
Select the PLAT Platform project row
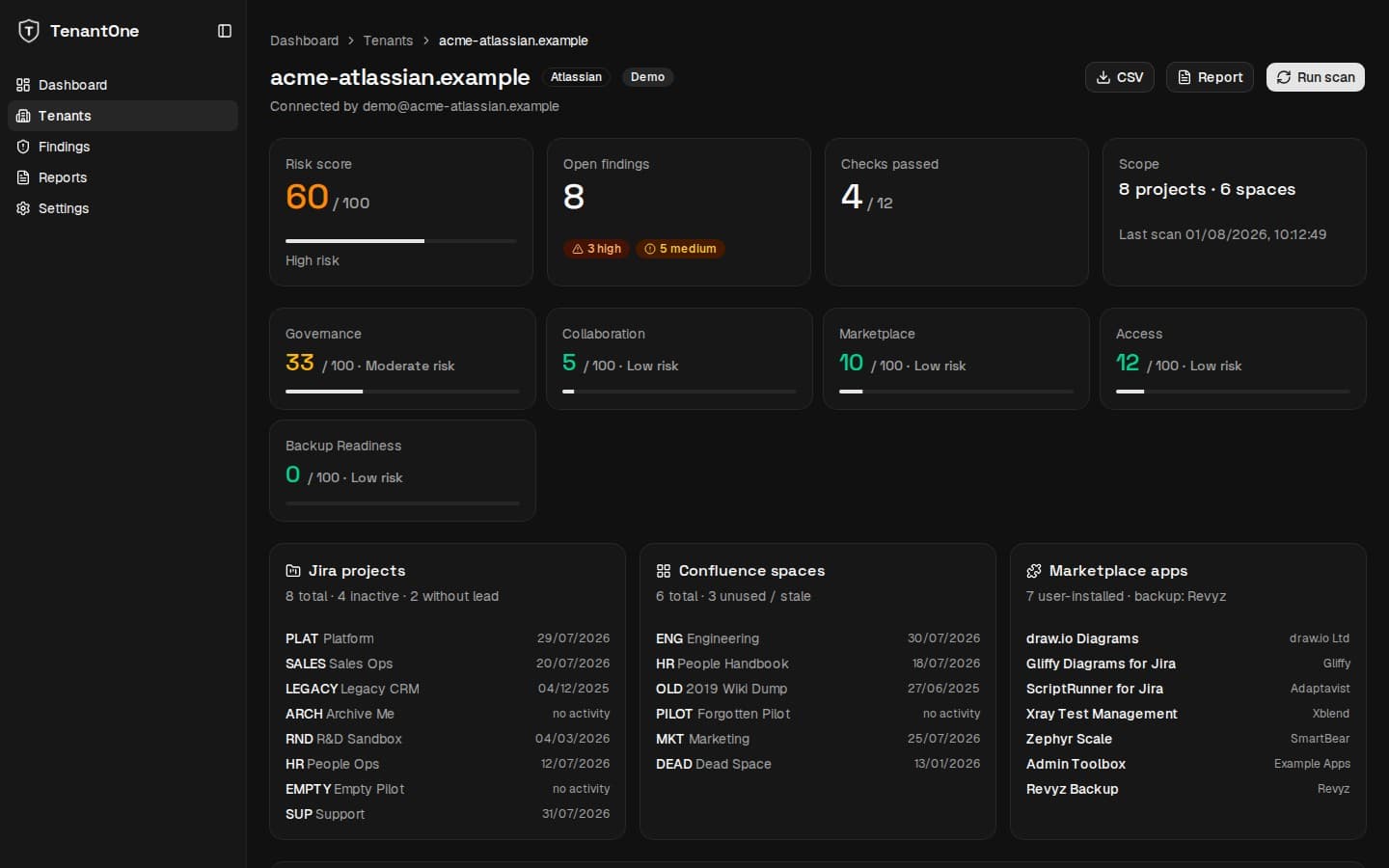448,638
